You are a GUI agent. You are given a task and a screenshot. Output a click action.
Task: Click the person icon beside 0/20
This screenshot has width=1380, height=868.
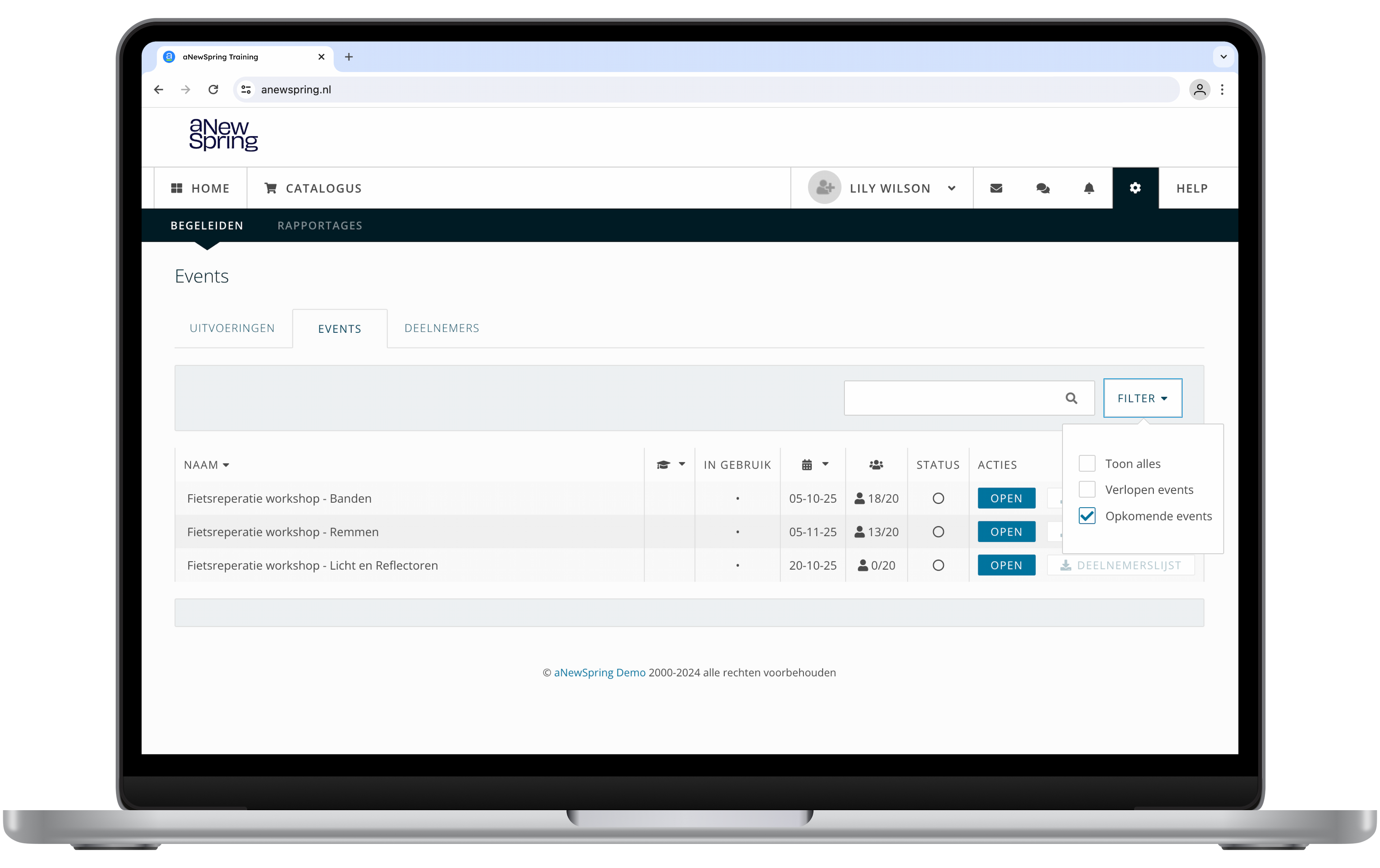(862, 565)
